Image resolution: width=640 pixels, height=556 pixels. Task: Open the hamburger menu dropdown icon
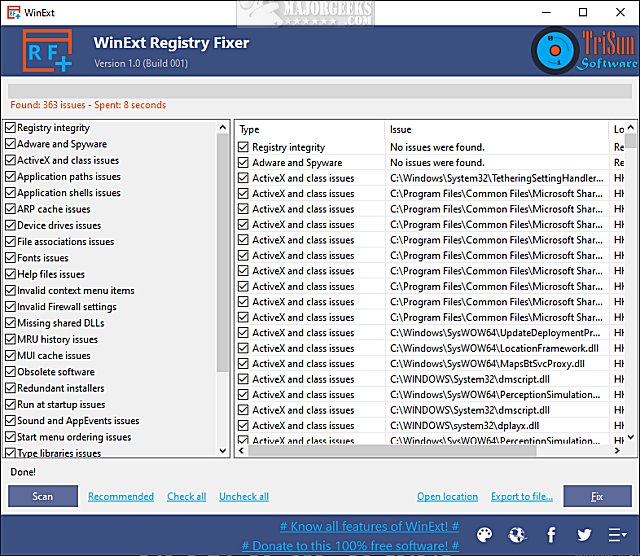click(x=617, y=535)
